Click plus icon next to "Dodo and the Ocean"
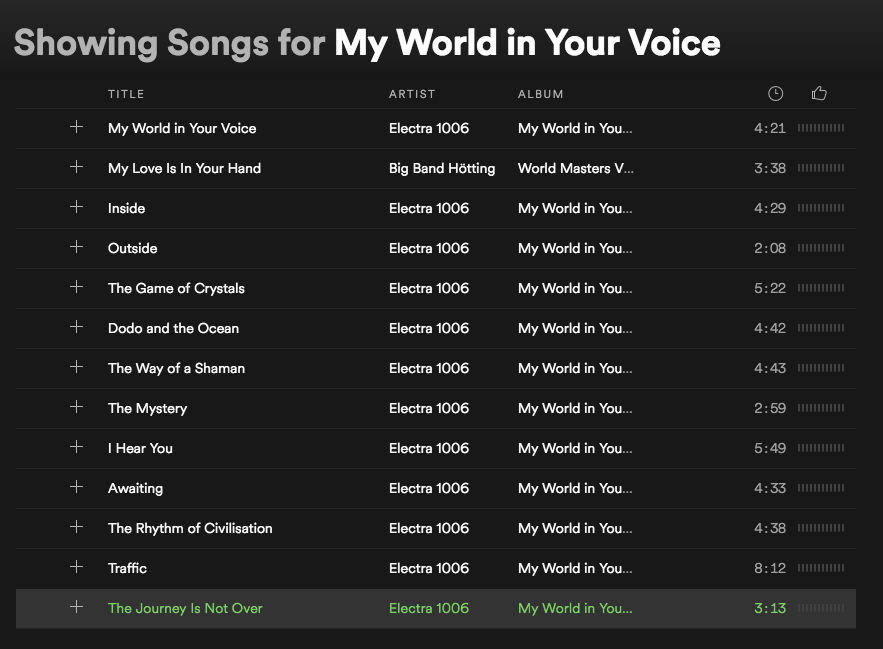The height and width of the screenshot is (649, 883). tap(76, 327)
